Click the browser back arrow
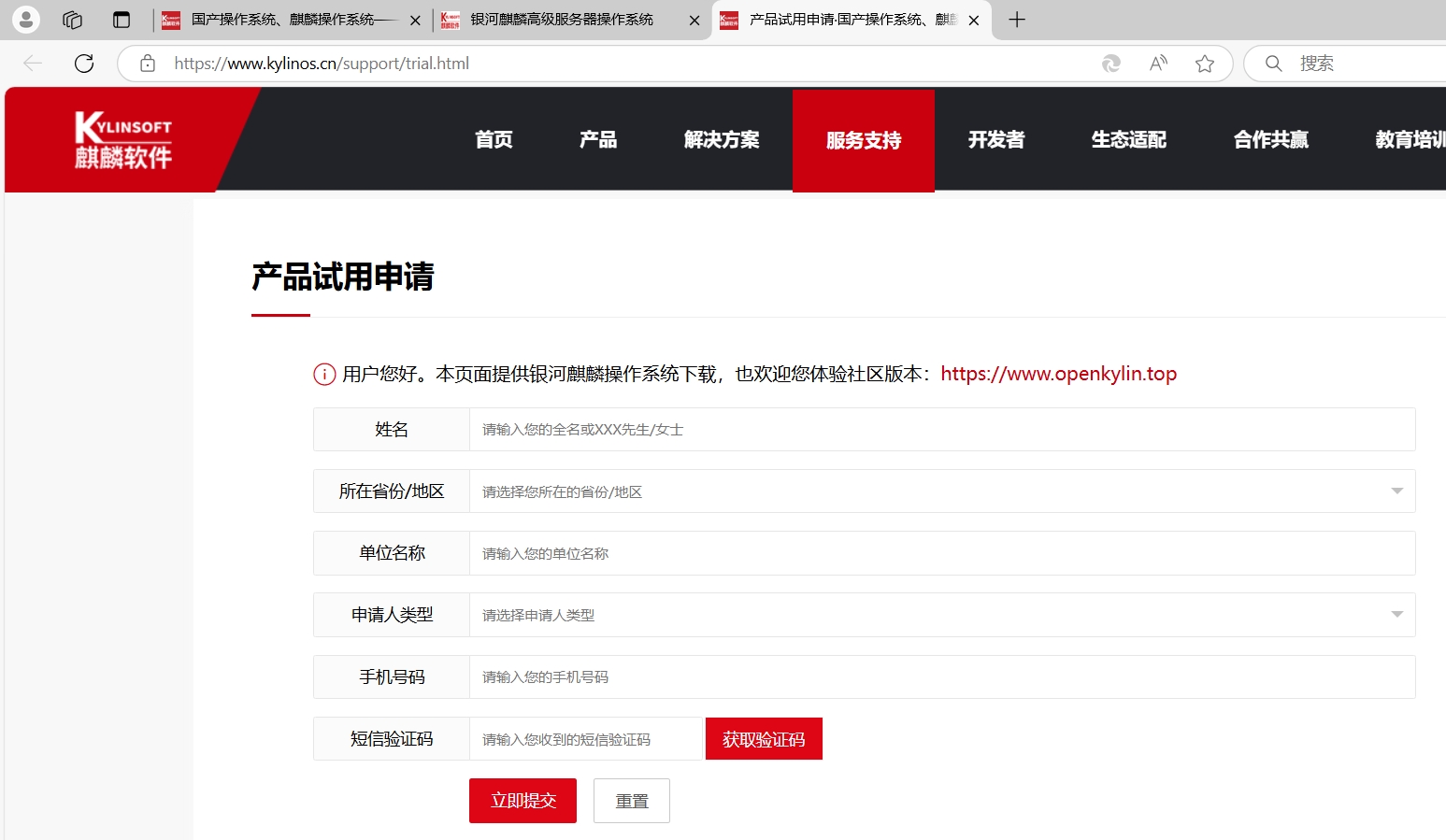The width and height of the screenshot is (1446, 840). 33,64
